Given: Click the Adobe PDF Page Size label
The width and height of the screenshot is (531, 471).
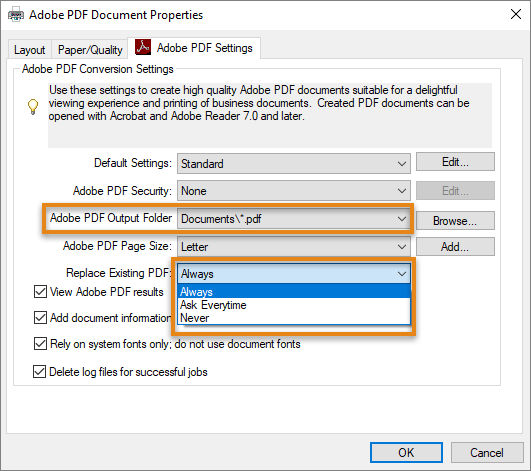Looking at the screenshot, I should pos(117,246).
